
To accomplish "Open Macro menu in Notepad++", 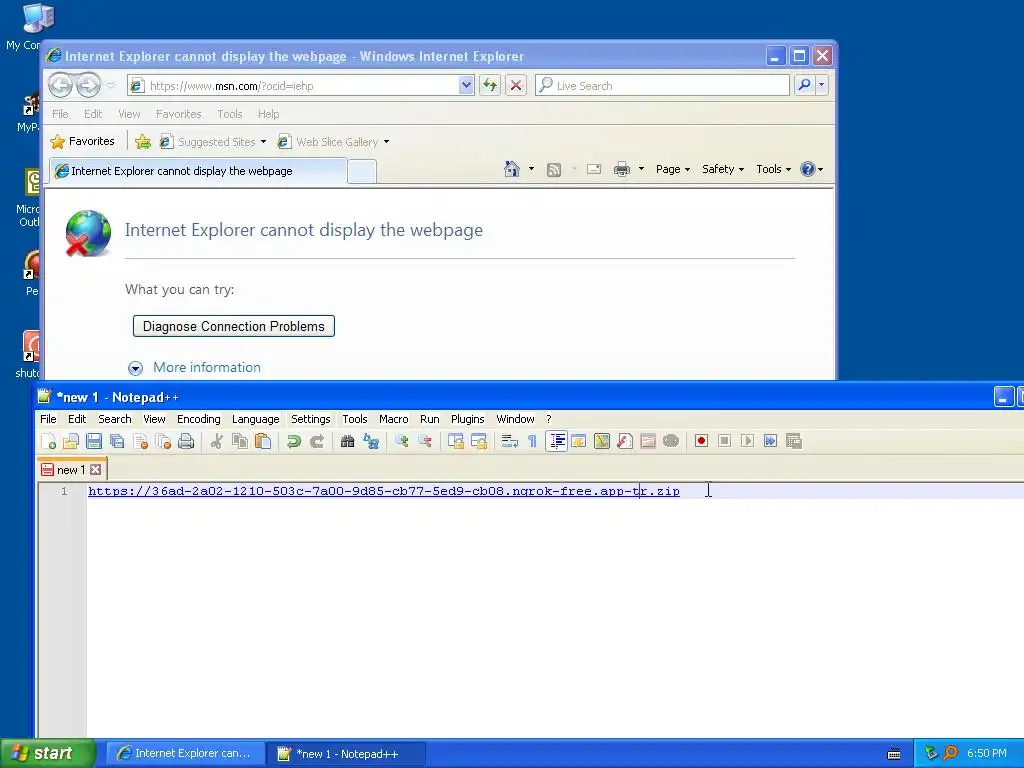I will point(394,419).
